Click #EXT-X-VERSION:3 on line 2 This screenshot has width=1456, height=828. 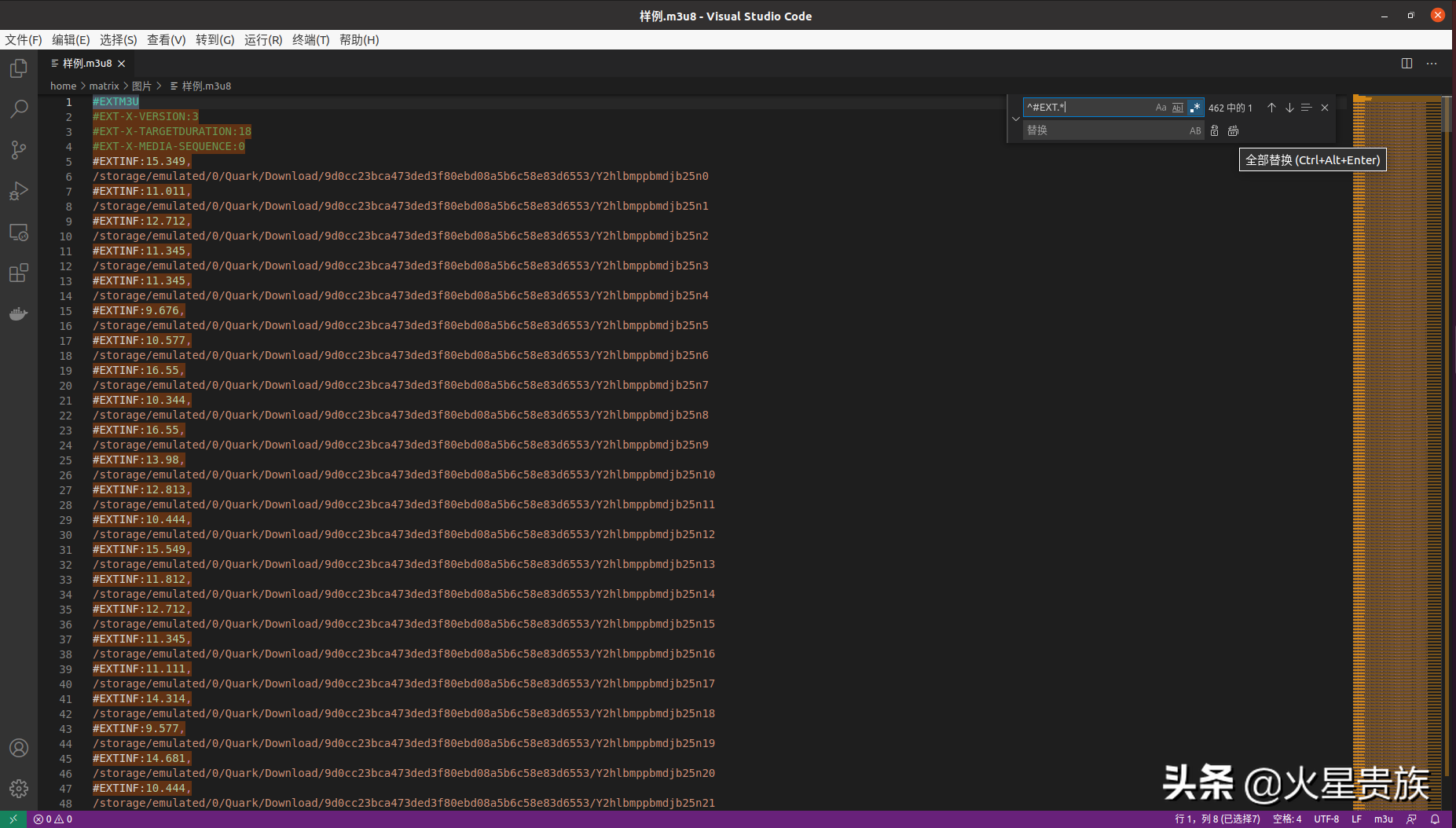click(x=145, y=117)
